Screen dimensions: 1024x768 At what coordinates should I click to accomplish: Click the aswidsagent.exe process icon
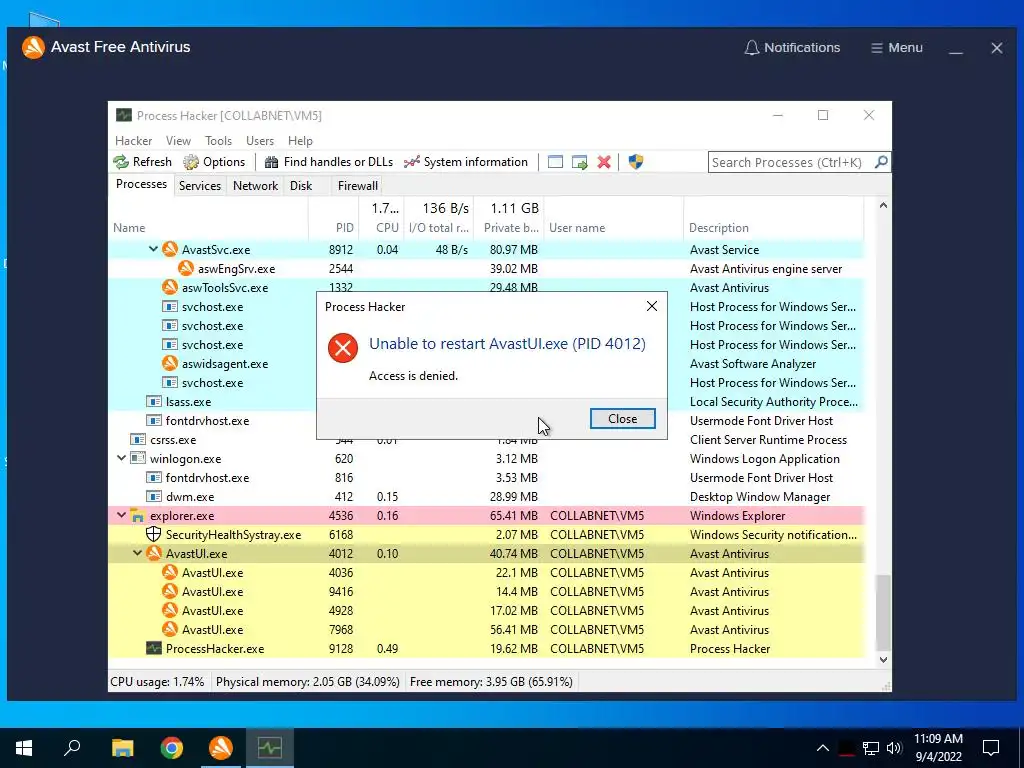170,363
